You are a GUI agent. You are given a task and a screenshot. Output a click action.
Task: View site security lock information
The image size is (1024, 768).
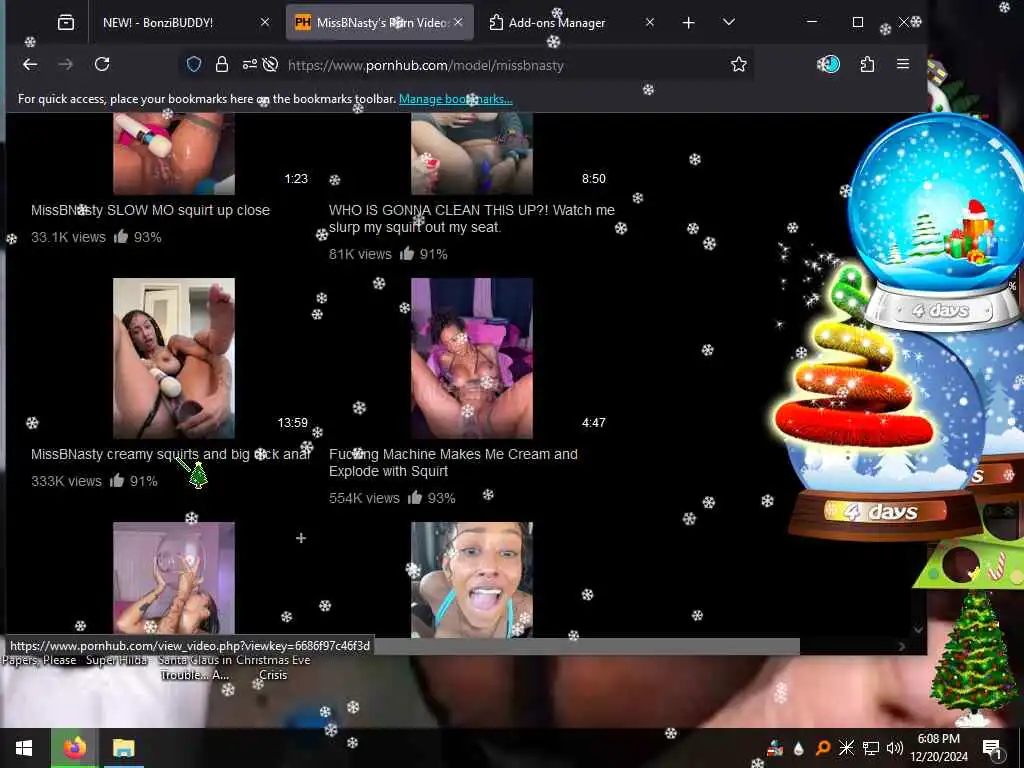[x=222, y=64]
